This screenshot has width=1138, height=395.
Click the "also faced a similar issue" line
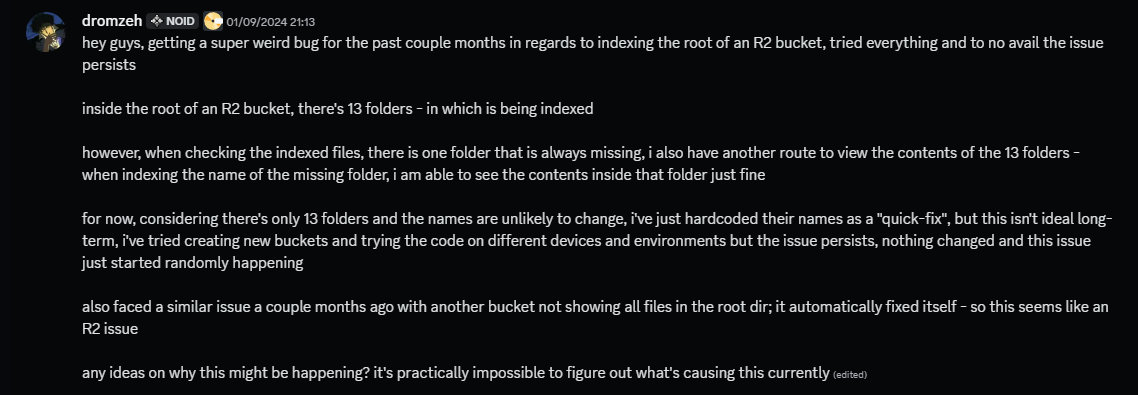pos(595,307)
